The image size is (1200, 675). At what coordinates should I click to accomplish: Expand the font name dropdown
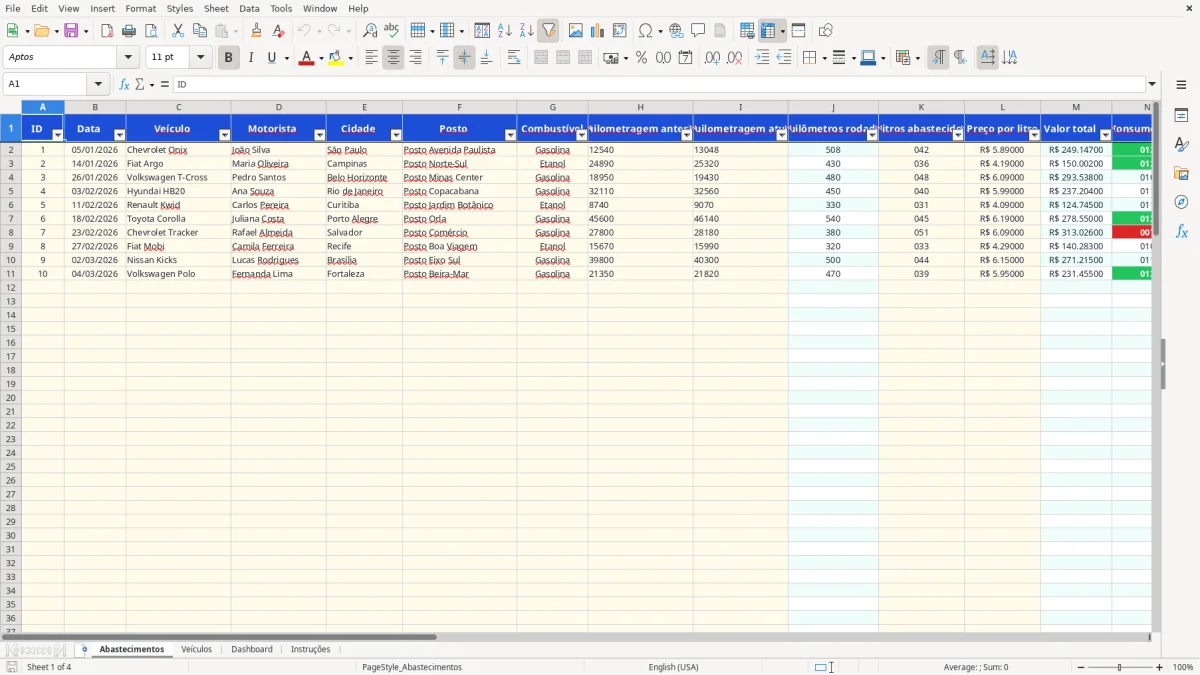[128, 58]
